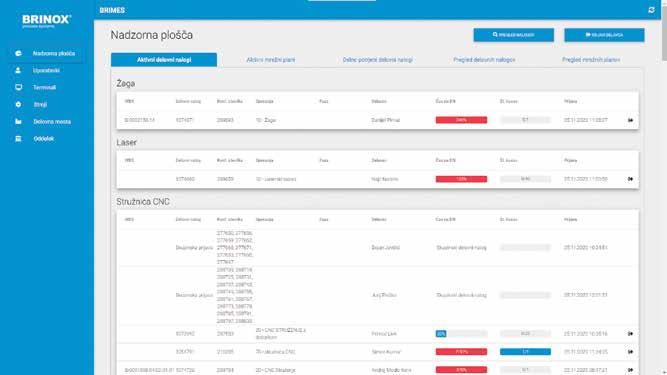Click the refresh icon in top bar
667x375 pixels.
click(x=651, y=10)
